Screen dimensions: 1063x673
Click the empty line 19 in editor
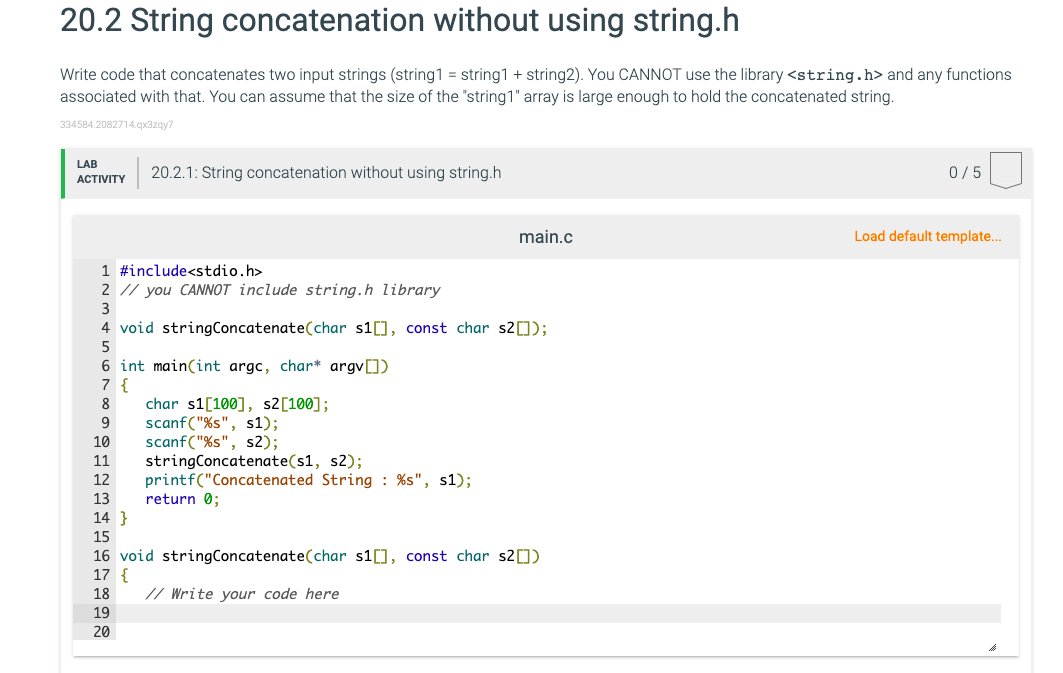coord(558,613)
